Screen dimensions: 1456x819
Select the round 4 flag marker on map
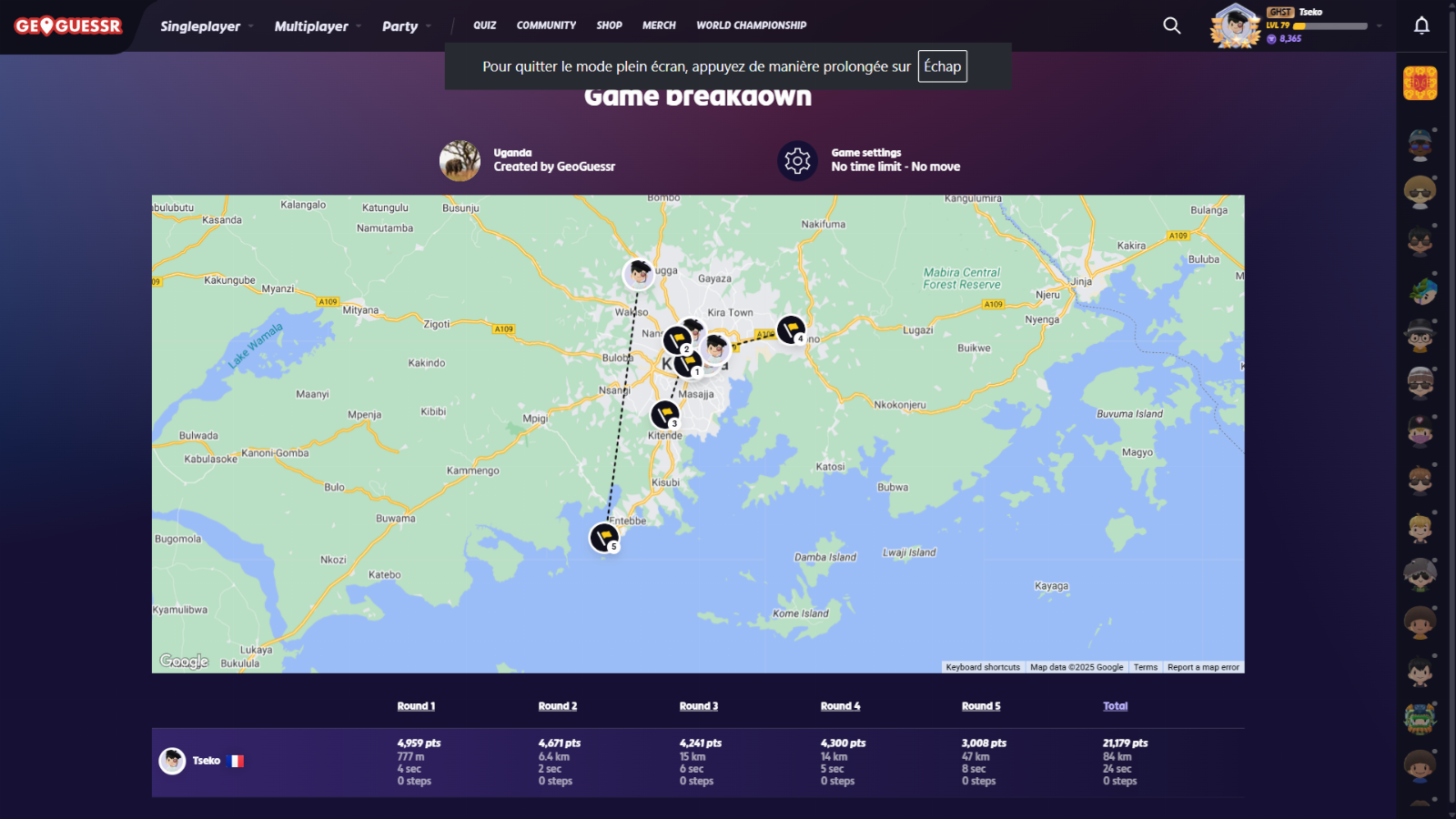791,329
